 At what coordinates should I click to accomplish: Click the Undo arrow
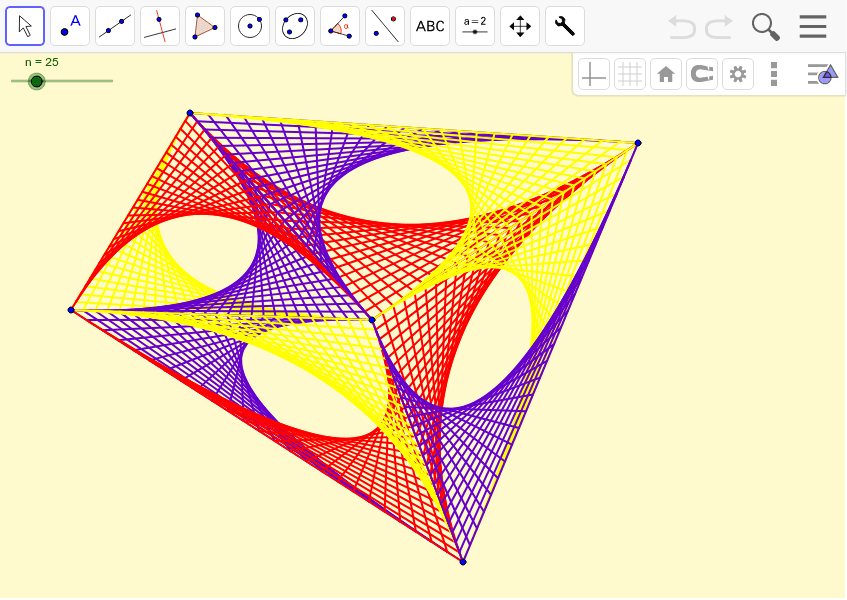pyautogui.click(x=682, y=26)
